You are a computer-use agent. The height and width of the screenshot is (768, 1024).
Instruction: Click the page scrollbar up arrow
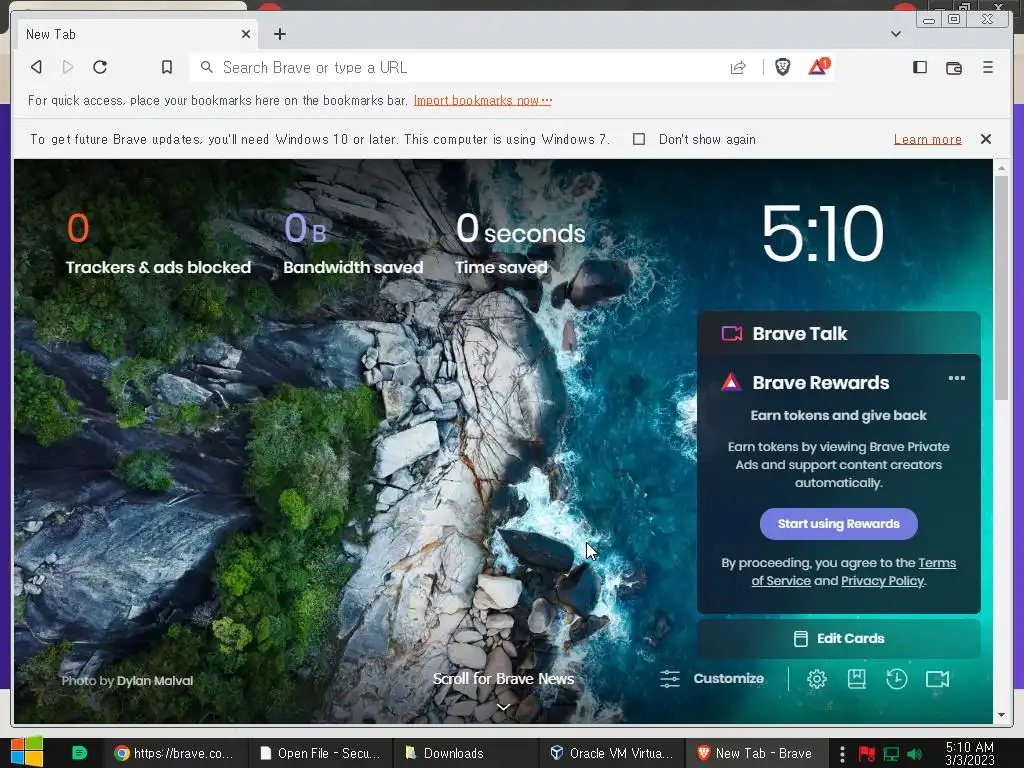pos(1001,168)
